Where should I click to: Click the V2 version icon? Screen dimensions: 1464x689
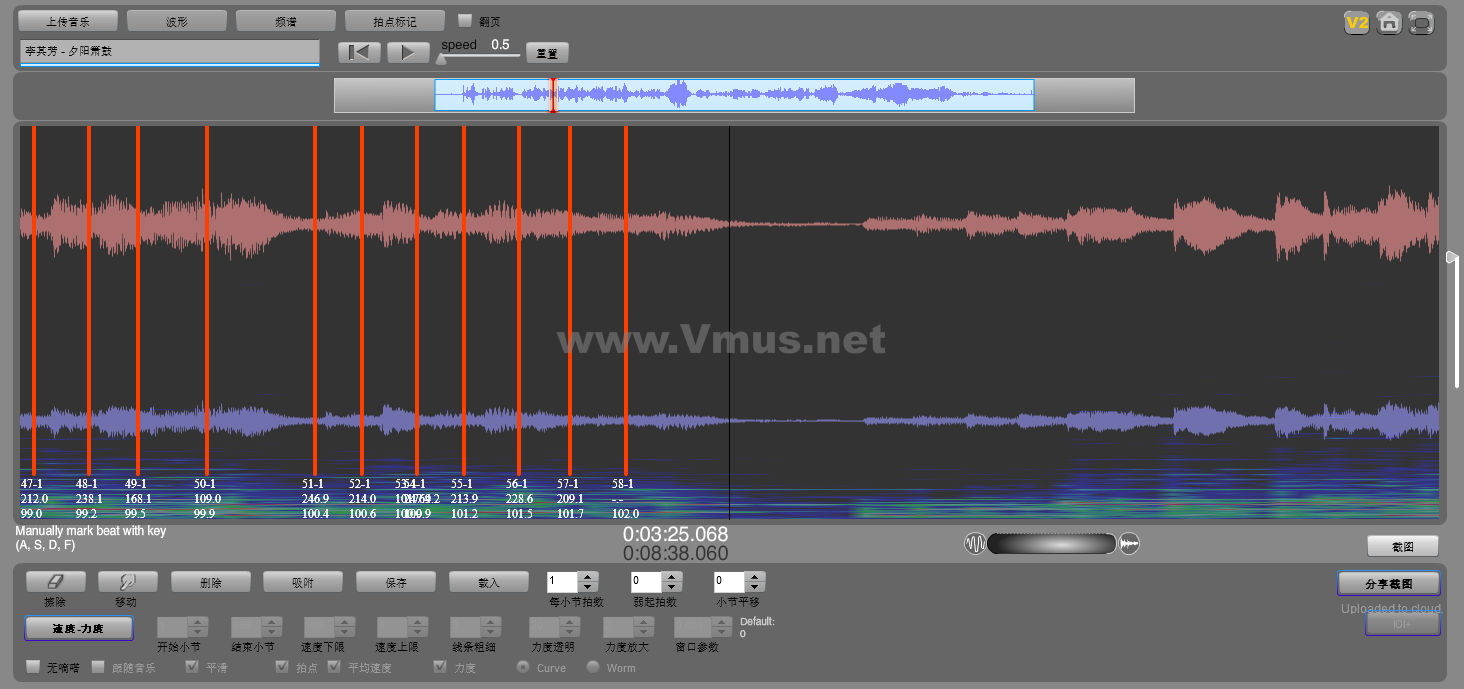(x=1356, y=22)
